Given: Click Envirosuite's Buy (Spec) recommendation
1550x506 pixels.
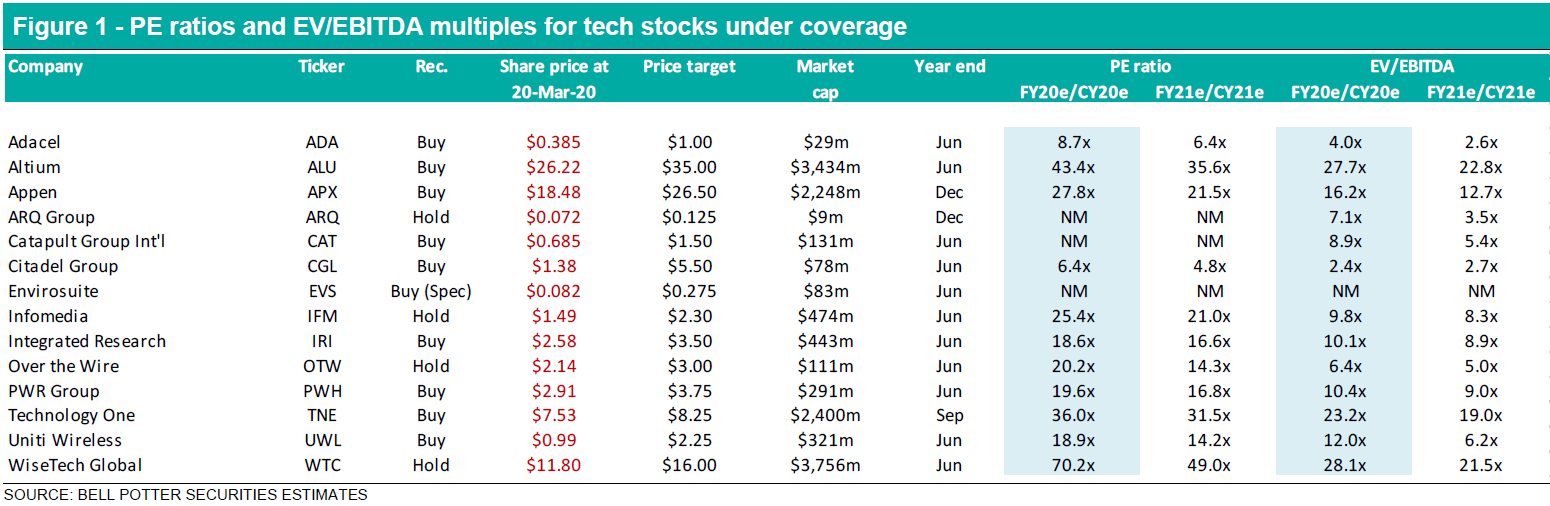Looking at the screenshot, I should coord(431,291).
